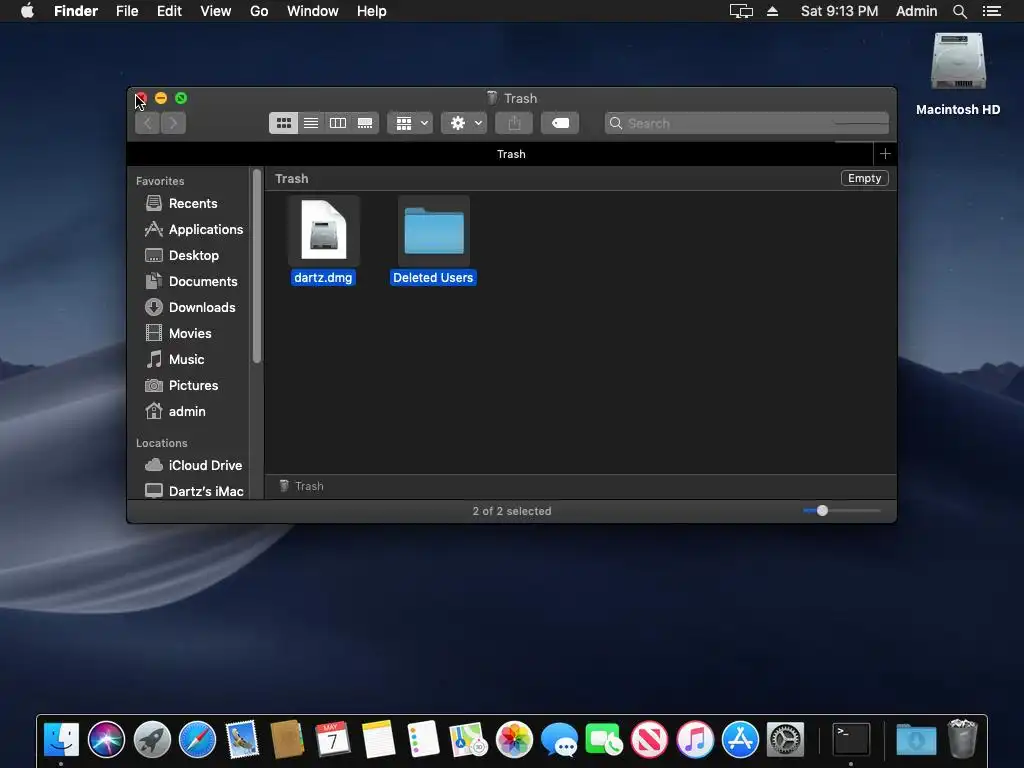Click the Admin user menu
Image resolution: width=1024 pixels, height=768 pixels.
pos(916,11)
